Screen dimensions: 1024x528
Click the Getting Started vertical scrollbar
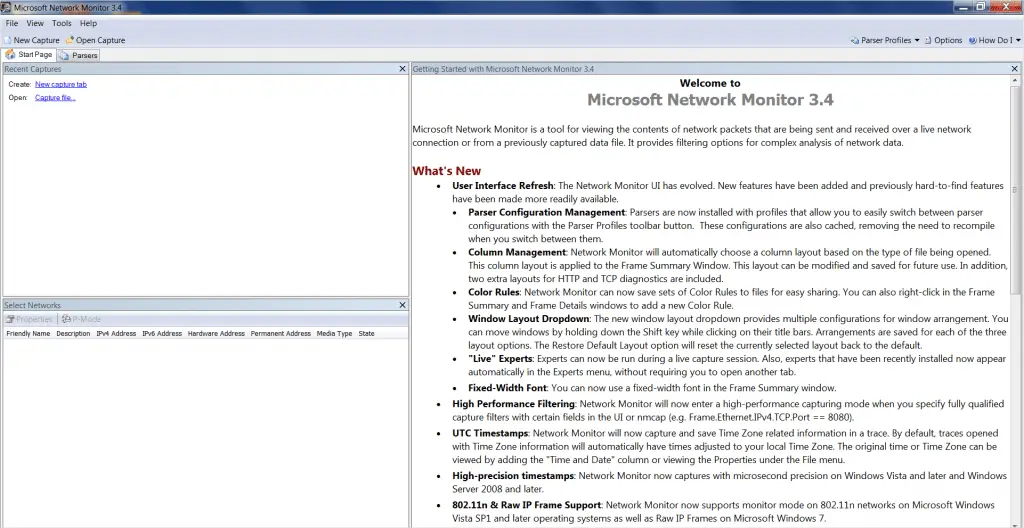(1014, 190)
